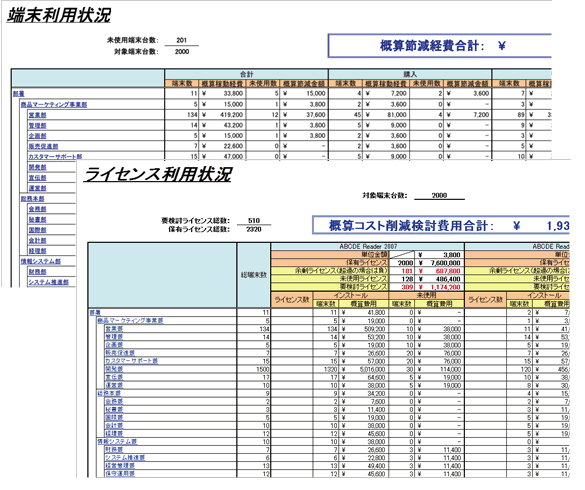Image resolution: width=585 pixels, height=490 pixels.
Task: Select cell 81,000 in 購入 section
Action: coord(397,115)
